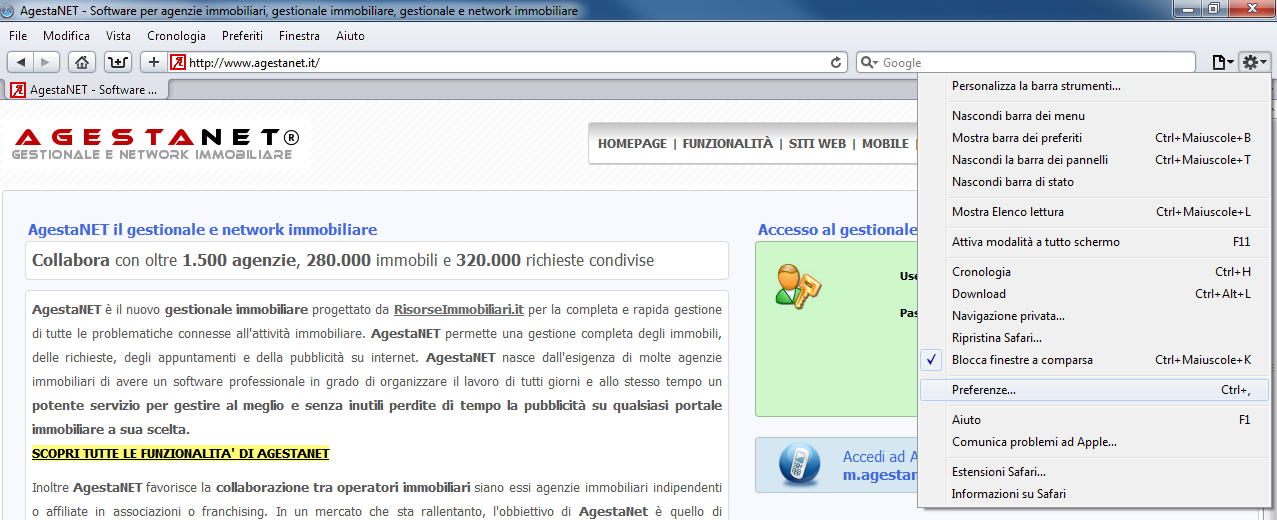This screenshot has height=520, width=1277.
Task: Click FUNZIONALITÀ in site navigation
Action: tap(728, 144)
